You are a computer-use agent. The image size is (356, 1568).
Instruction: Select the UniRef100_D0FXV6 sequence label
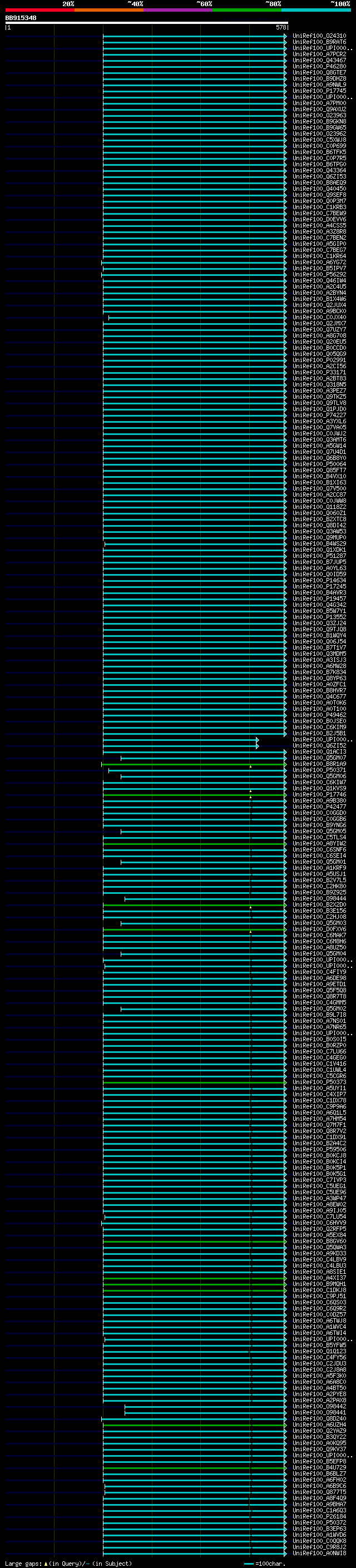(319, 929)
